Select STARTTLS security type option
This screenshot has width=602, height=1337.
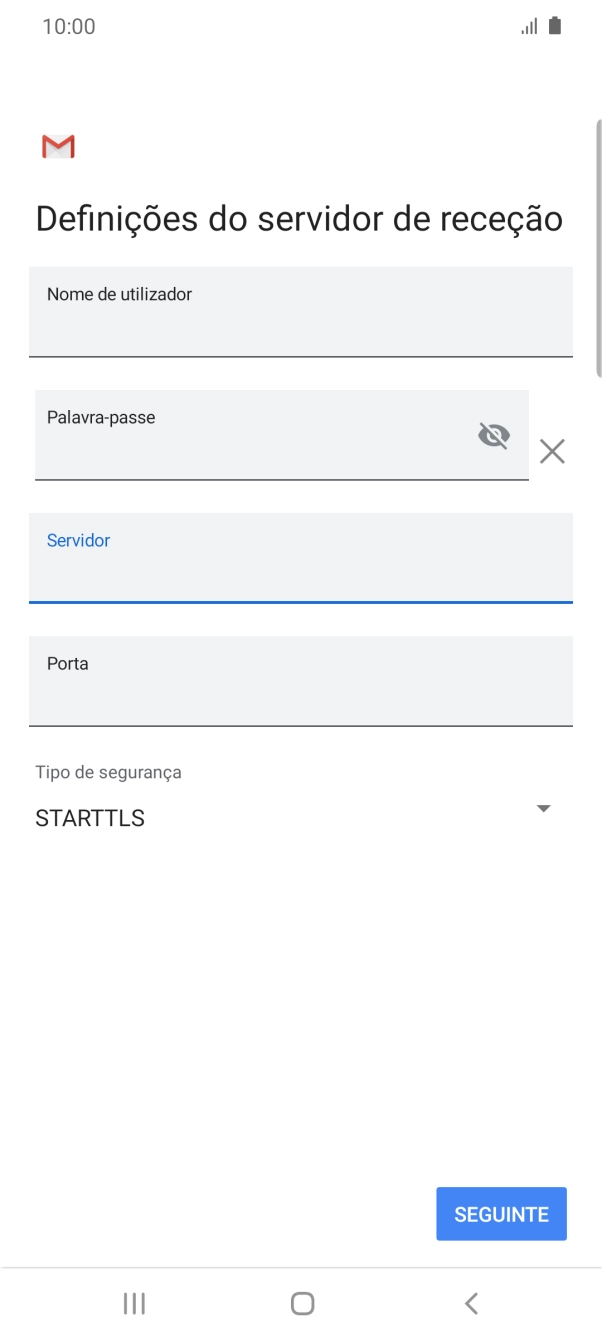point(90,817)
